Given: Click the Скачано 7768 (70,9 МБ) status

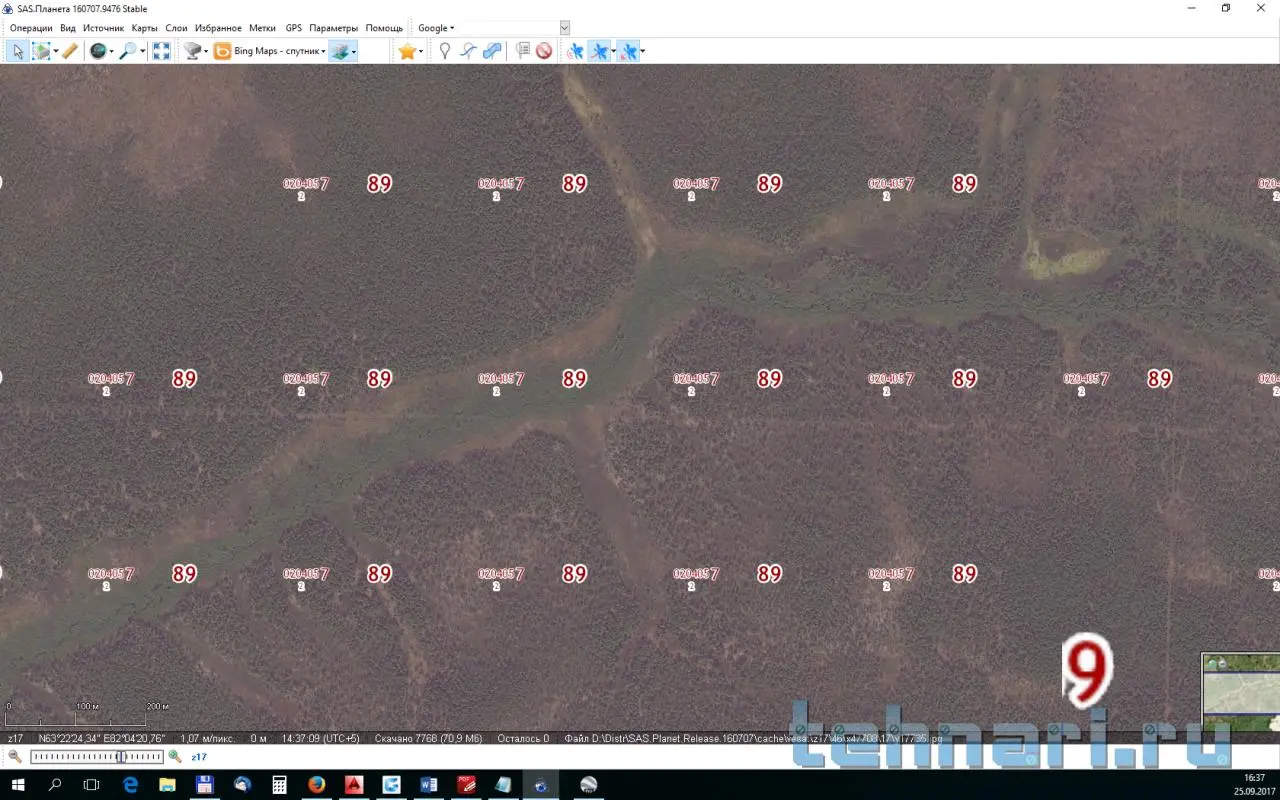Looking at the screenshot, I should [428, 739].
